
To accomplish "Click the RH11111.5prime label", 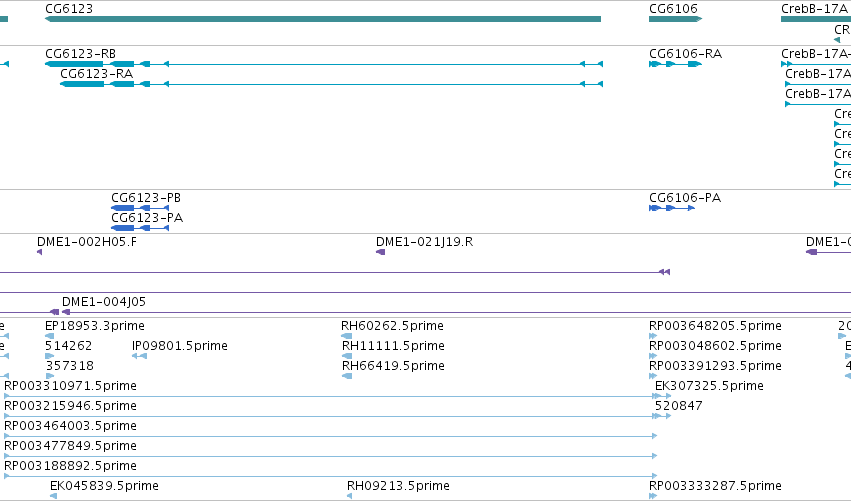I will coord(393,346).
